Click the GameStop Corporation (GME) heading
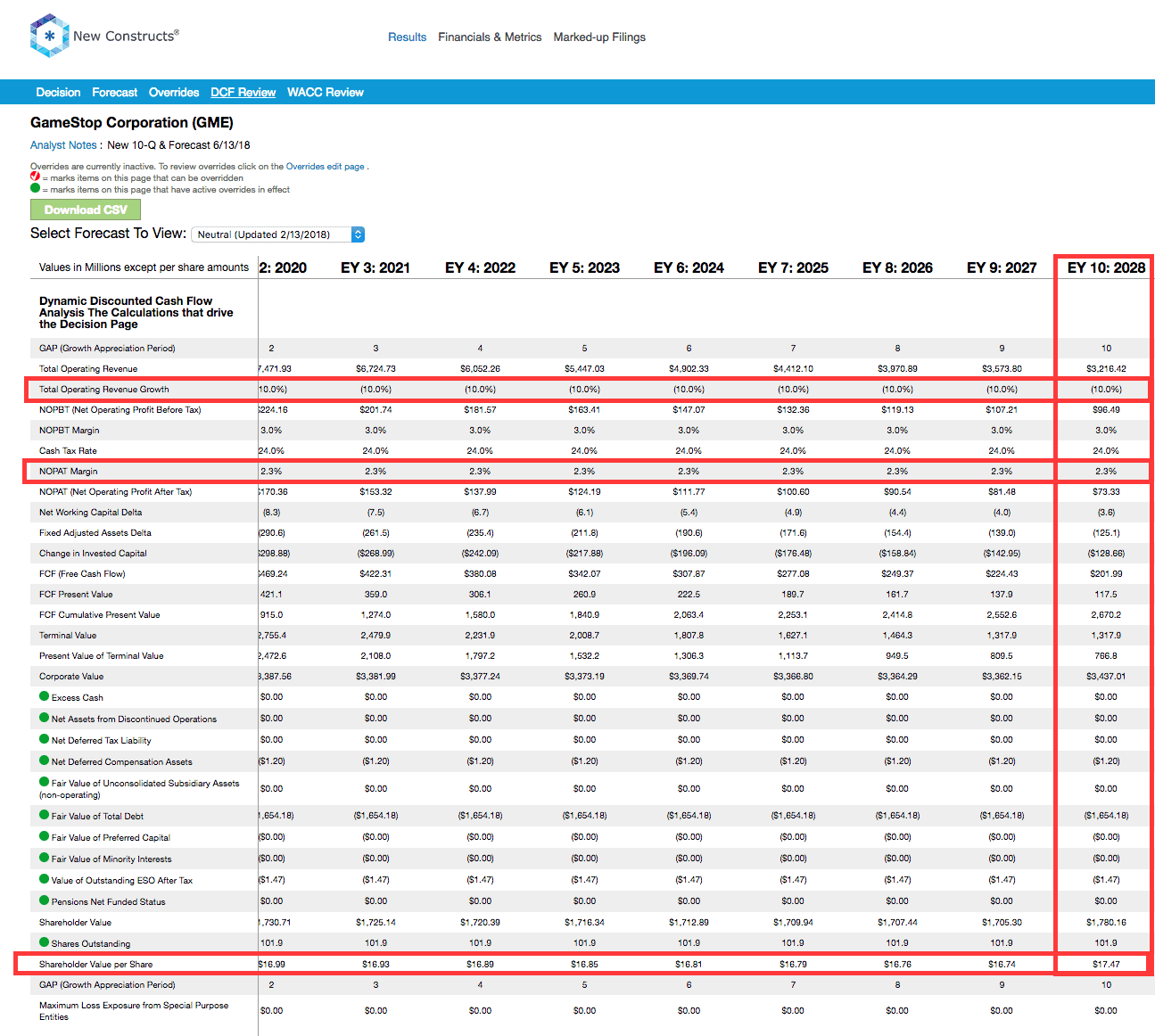 (x=132, y=123)
